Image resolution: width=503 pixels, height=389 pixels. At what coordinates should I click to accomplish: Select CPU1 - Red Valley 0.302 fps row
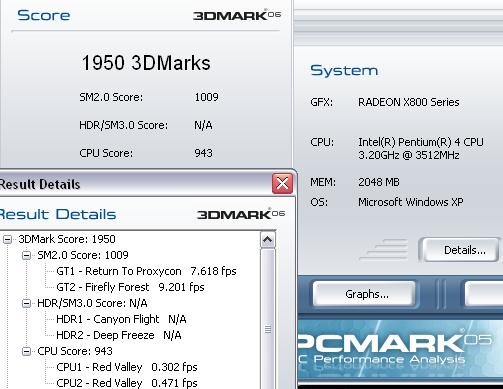point(127,367)
